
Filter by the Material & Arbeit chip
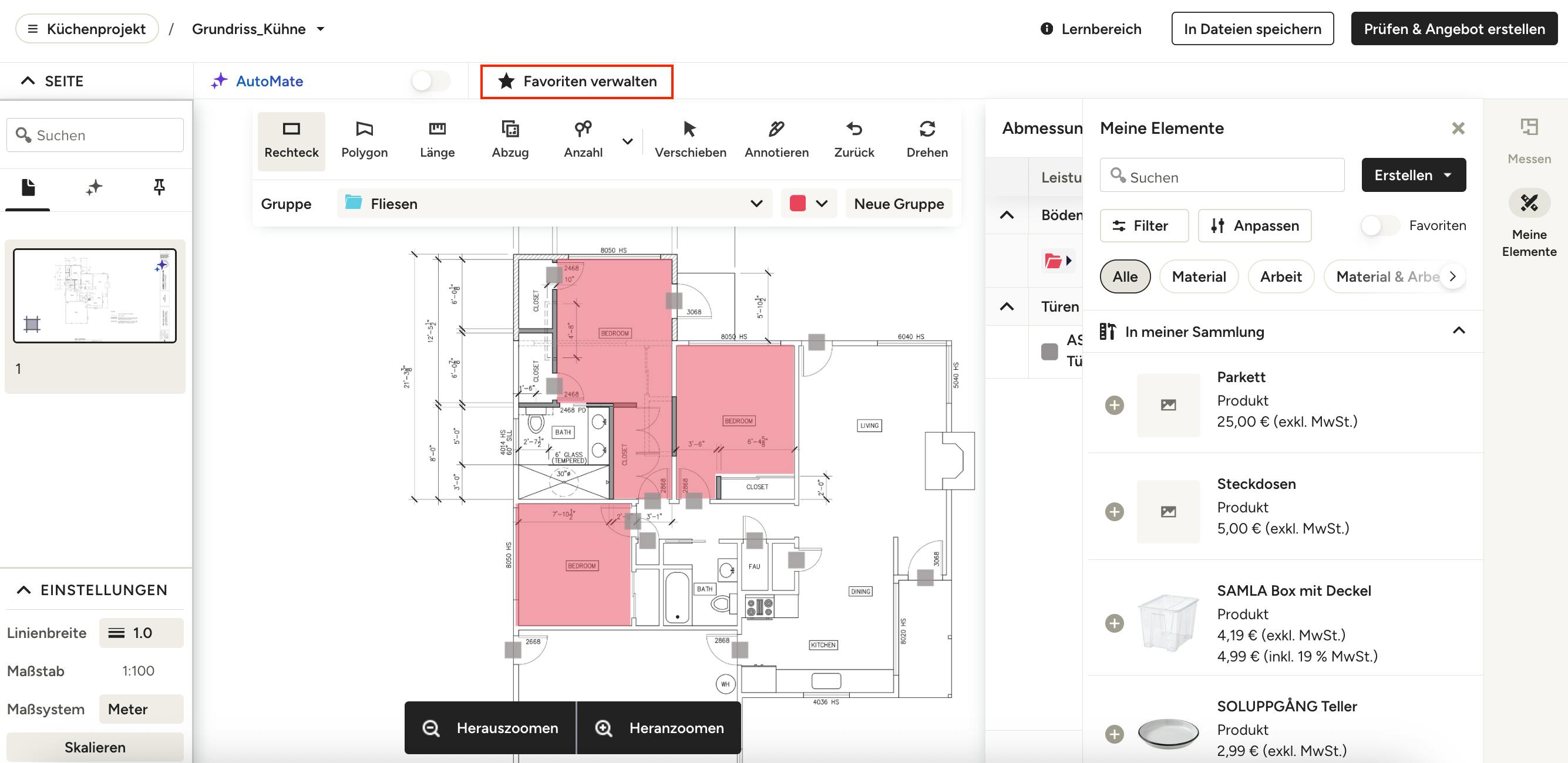(x=1387, y=276)
